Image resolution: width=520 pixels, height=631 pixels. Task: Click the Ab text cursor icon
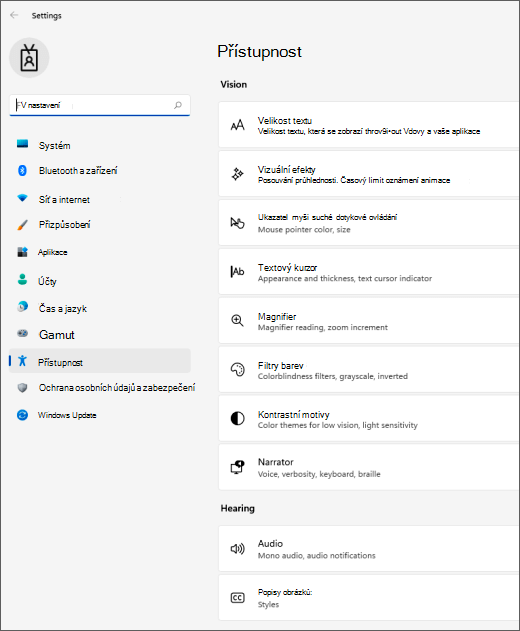[x=237, y=272]
